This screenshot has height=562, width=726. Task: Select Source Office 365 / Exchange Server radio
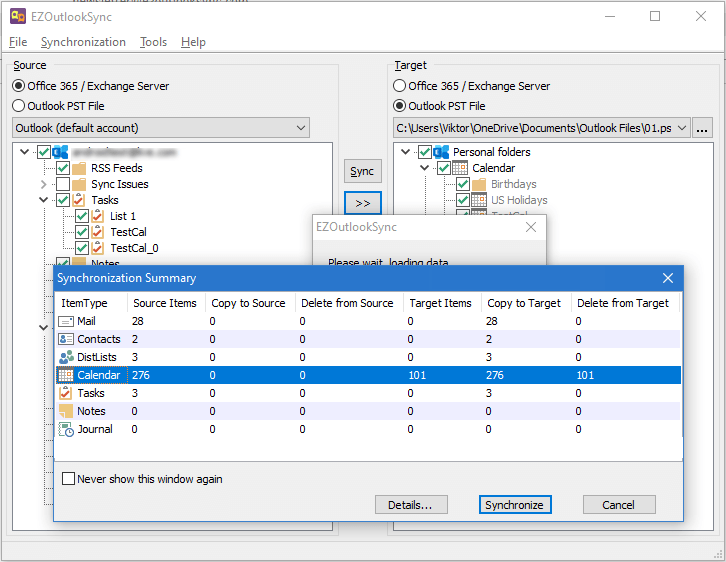19,86
